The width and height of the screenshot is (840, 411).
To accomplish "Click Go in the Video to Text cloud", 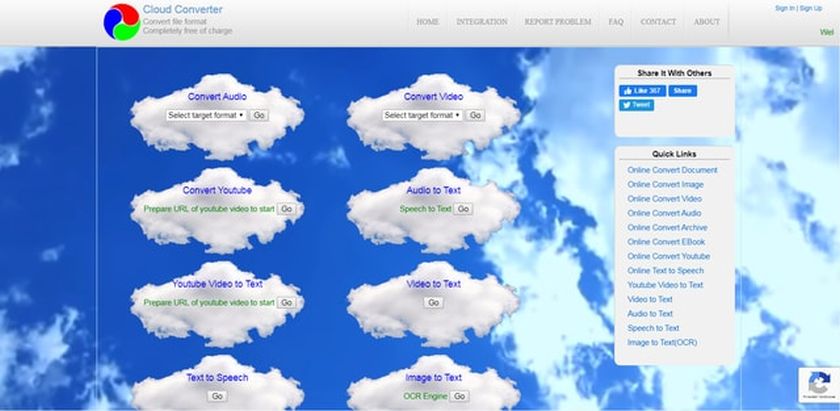I will pyautogui.click(x=433, y=302).
